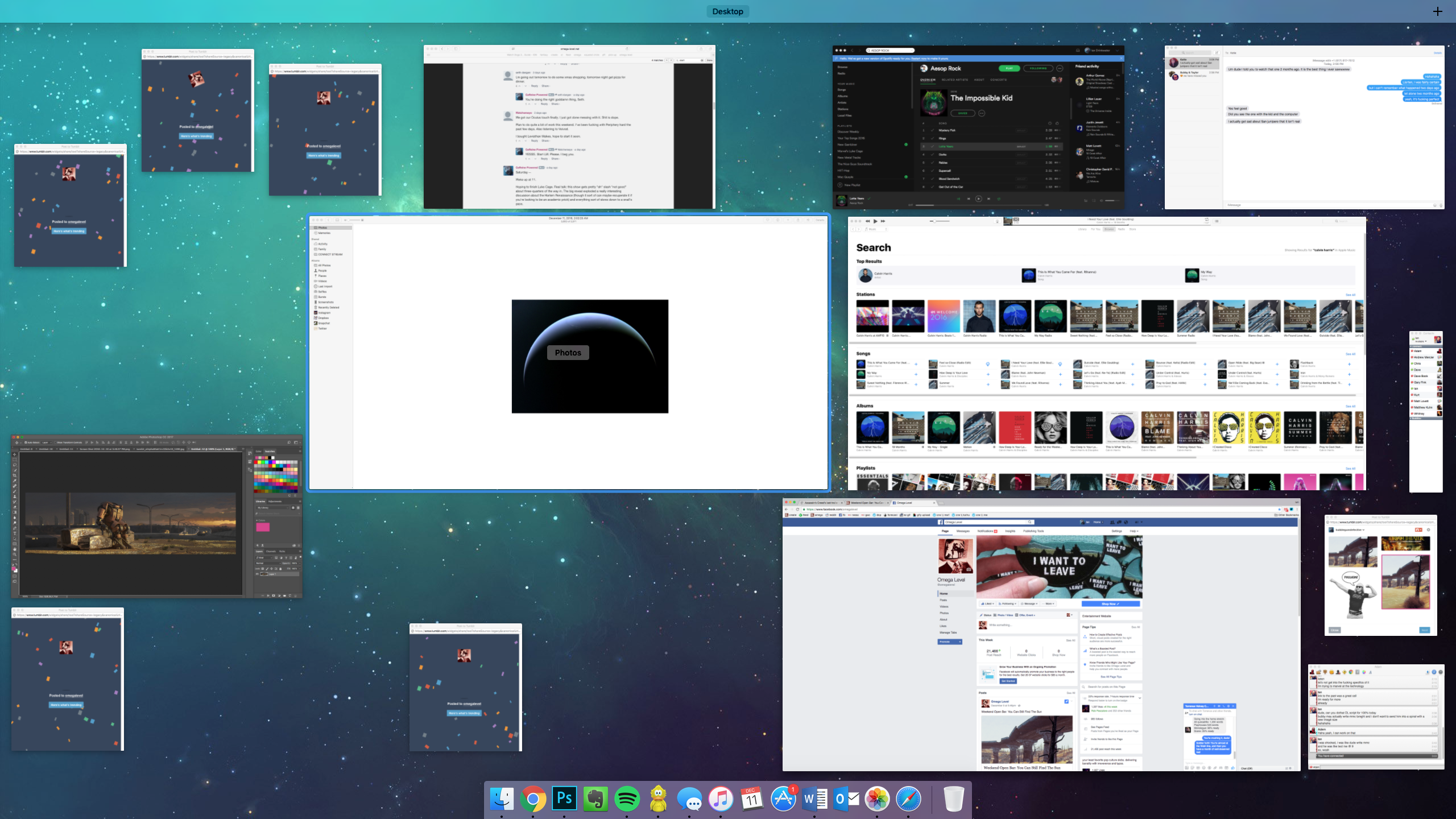This screenshot has width=1456, height=819.
Task: Launch the Adium duck icon in Dock
Action: pyautogui.click(x=659, y=799)
